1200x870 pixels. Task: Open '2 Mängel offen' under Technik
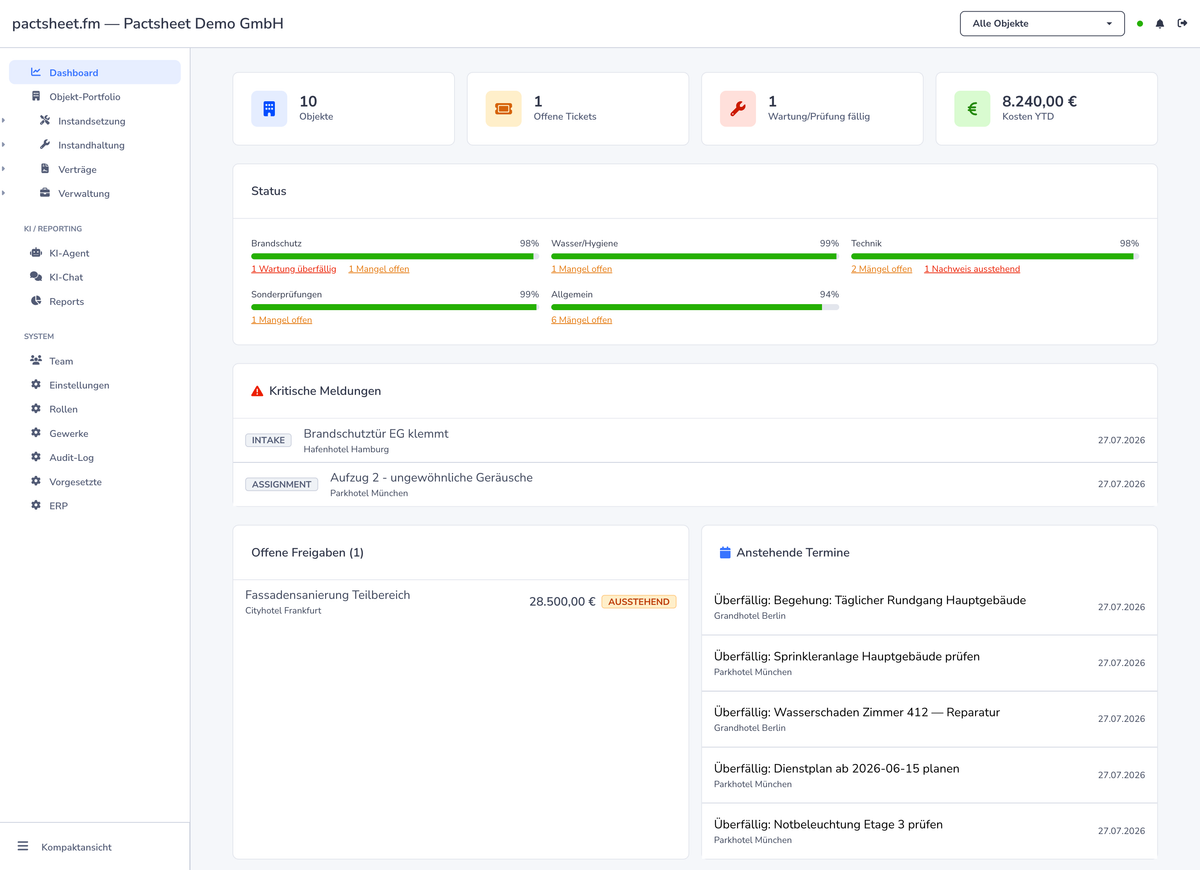pos(881,269)
